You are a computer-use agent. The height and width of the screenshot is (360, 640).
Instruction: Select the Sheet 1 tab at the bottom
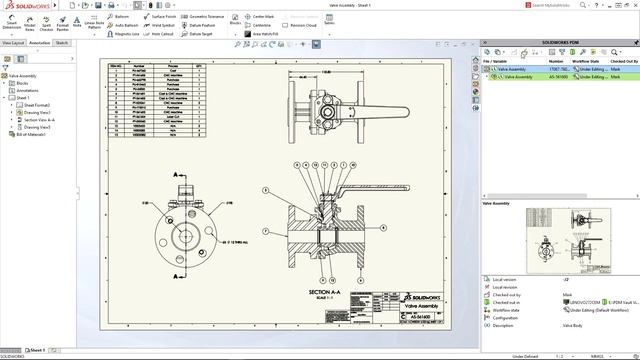point(36,350)
